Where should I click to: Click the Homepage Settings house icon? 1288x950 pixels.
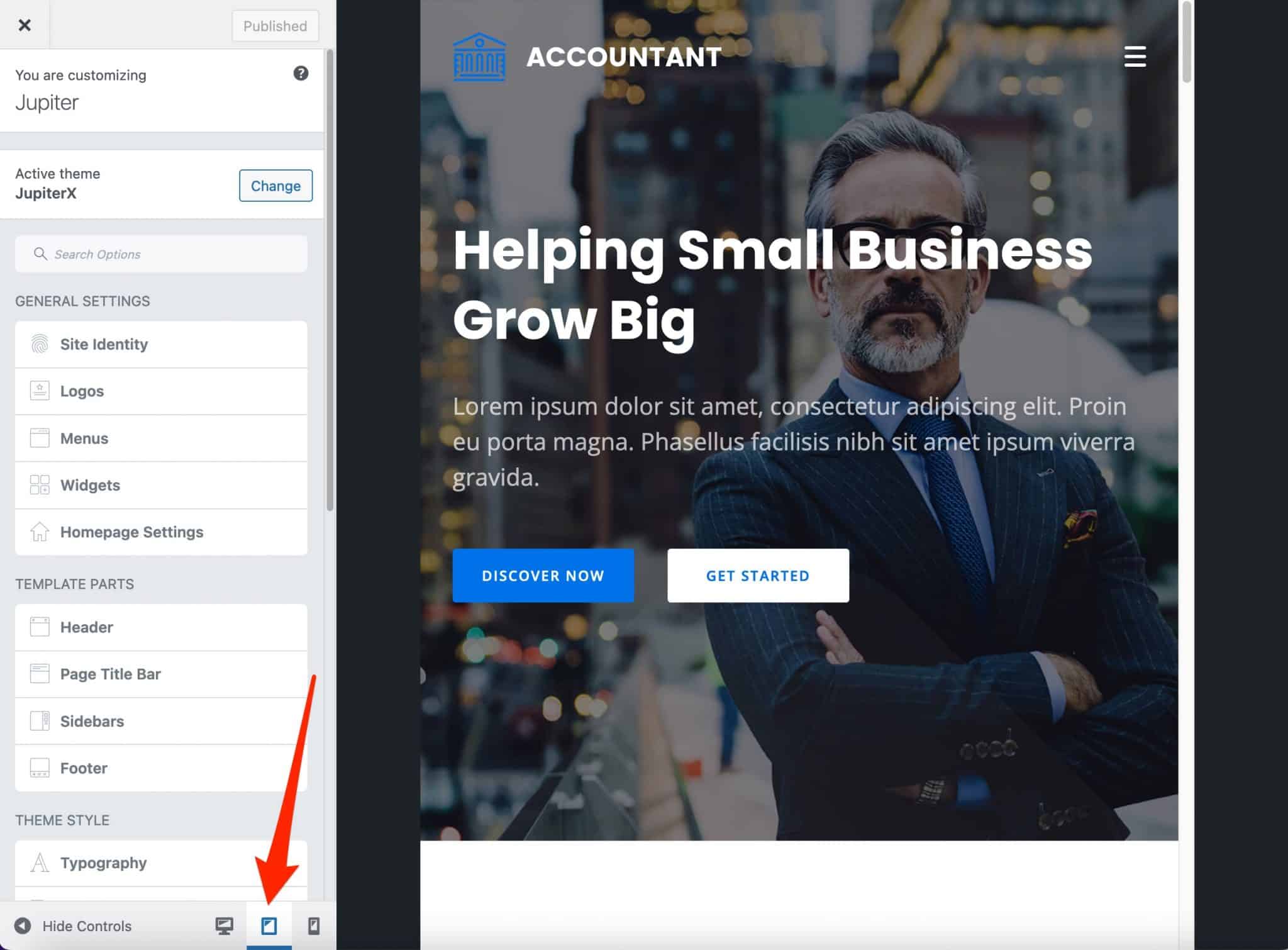point(40,532)
